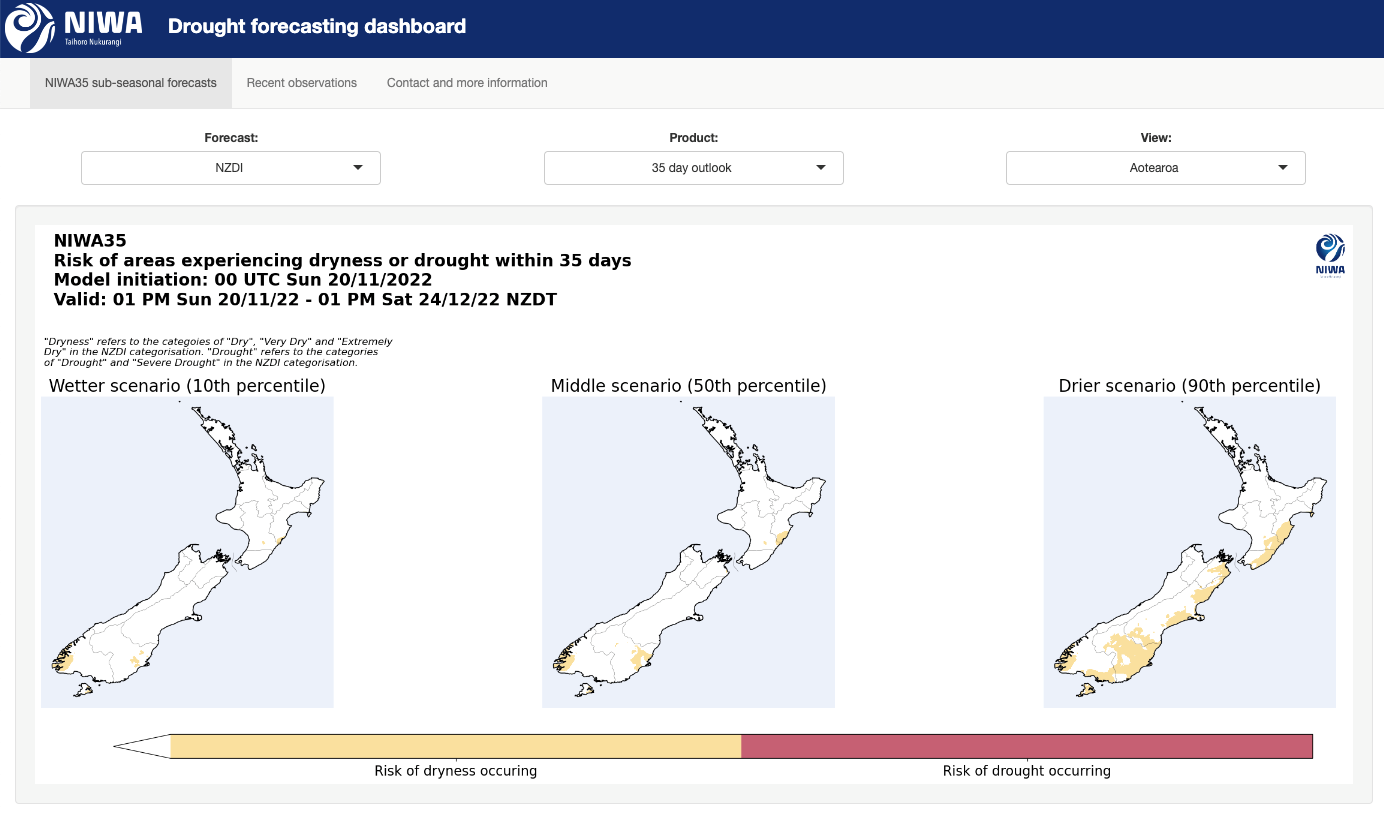Open the View dropdown showing Aotearoa
The height and width of the screenshot is (831, 1384).
(x=1155, y=168)
